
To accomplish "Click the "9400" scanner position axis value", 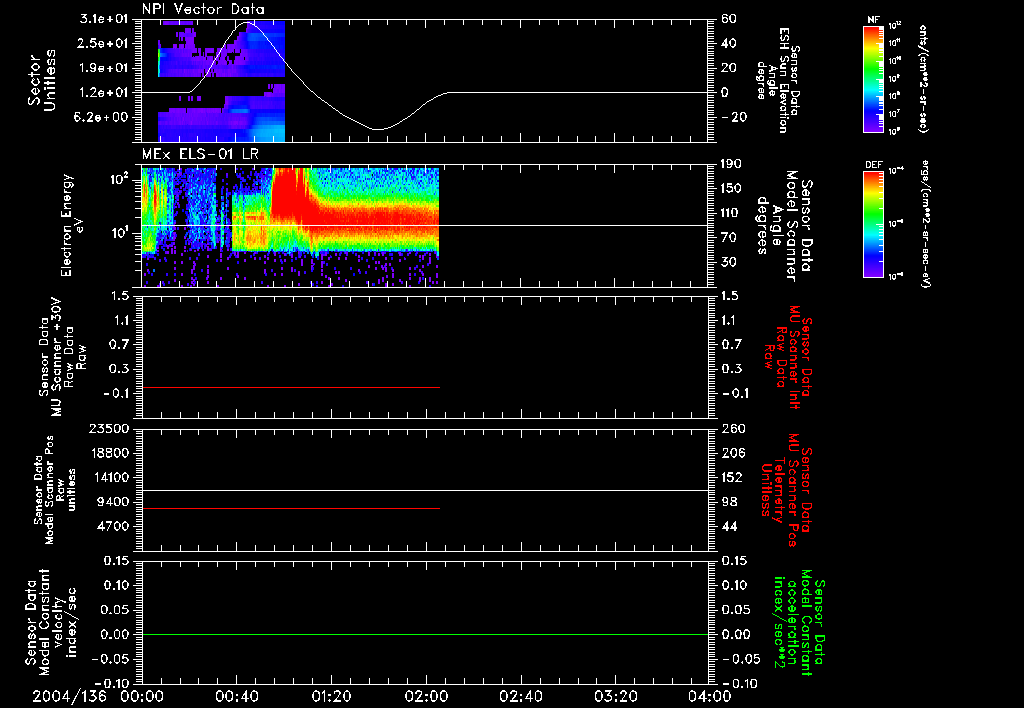I will click(x=114, y=502).
